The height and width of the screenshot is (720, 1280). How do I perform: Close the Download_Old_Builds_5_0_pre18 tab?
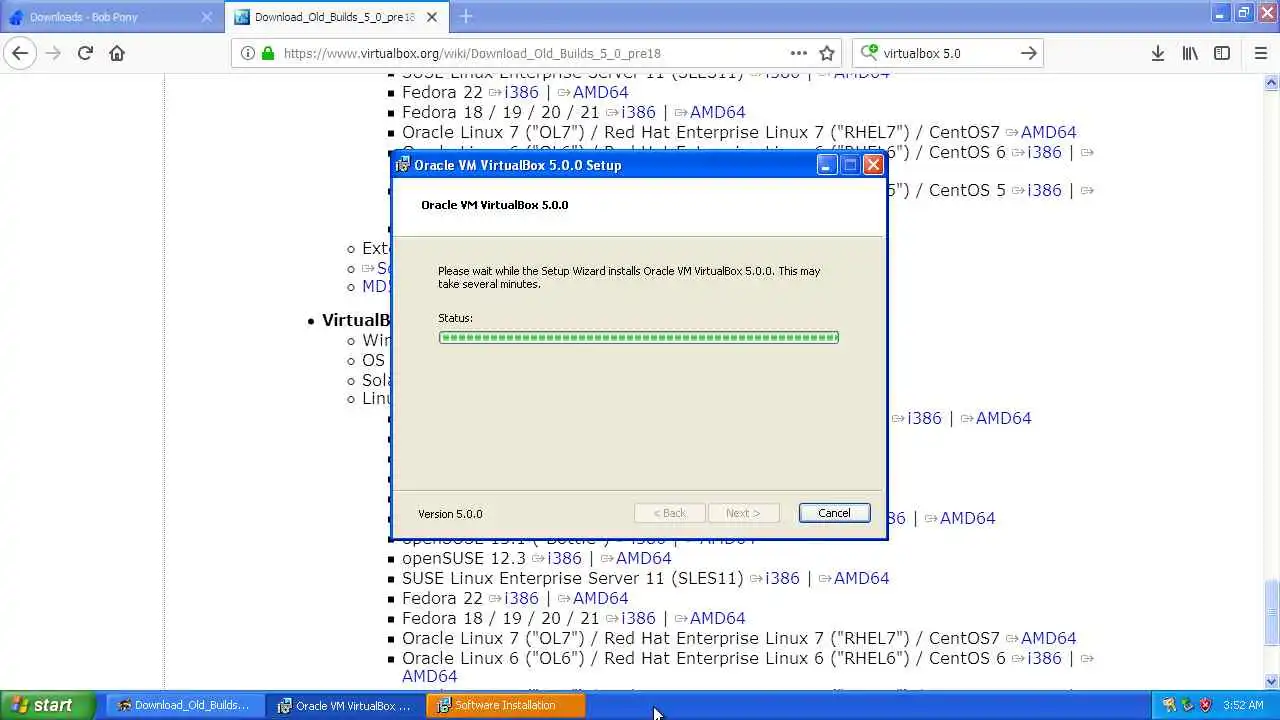(432, 17)
